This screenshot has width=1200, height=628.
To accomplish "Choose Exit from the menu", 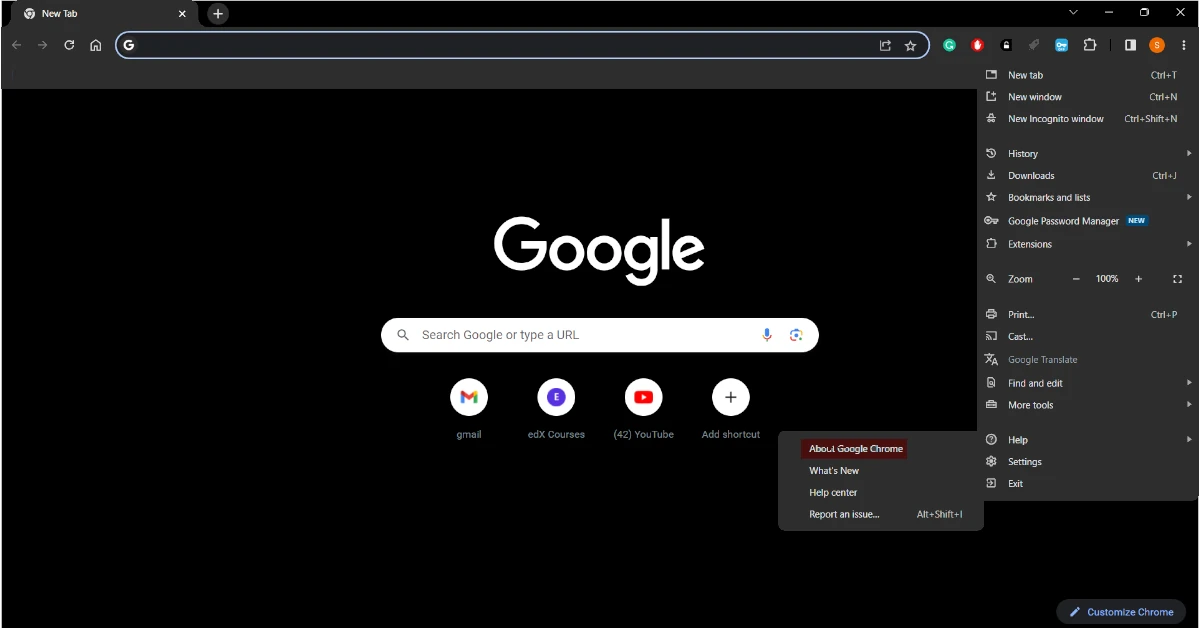I will coord(1088,484).
